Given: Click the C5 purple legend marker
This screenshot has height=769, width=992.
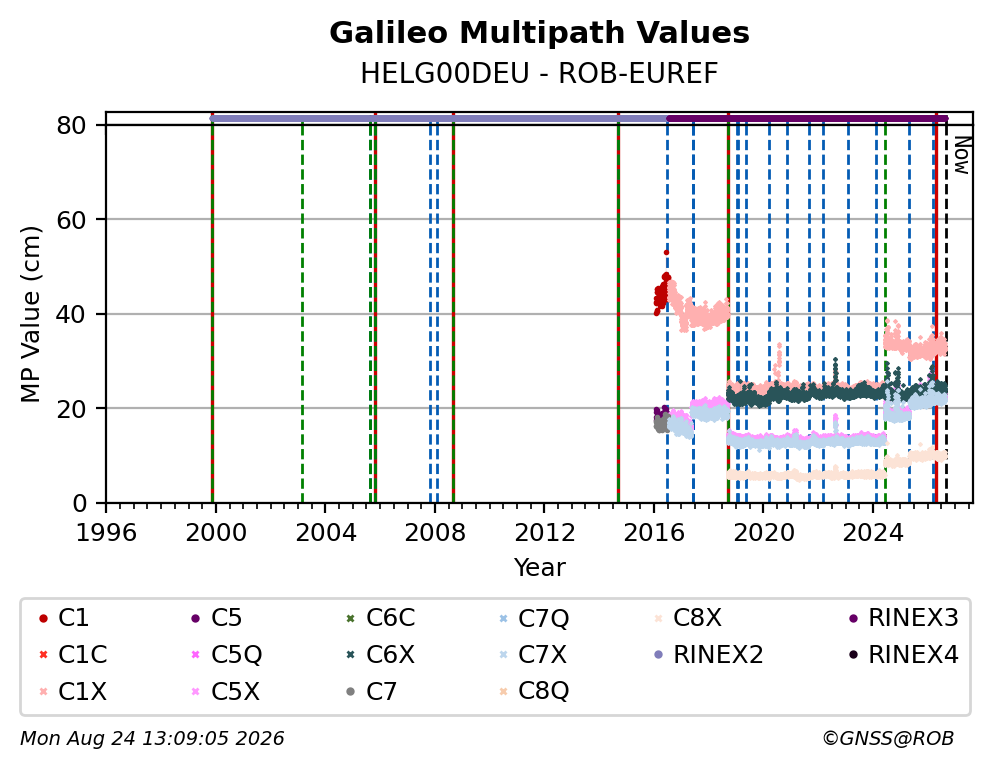Looking at the screenshot, I should (195, 618).
